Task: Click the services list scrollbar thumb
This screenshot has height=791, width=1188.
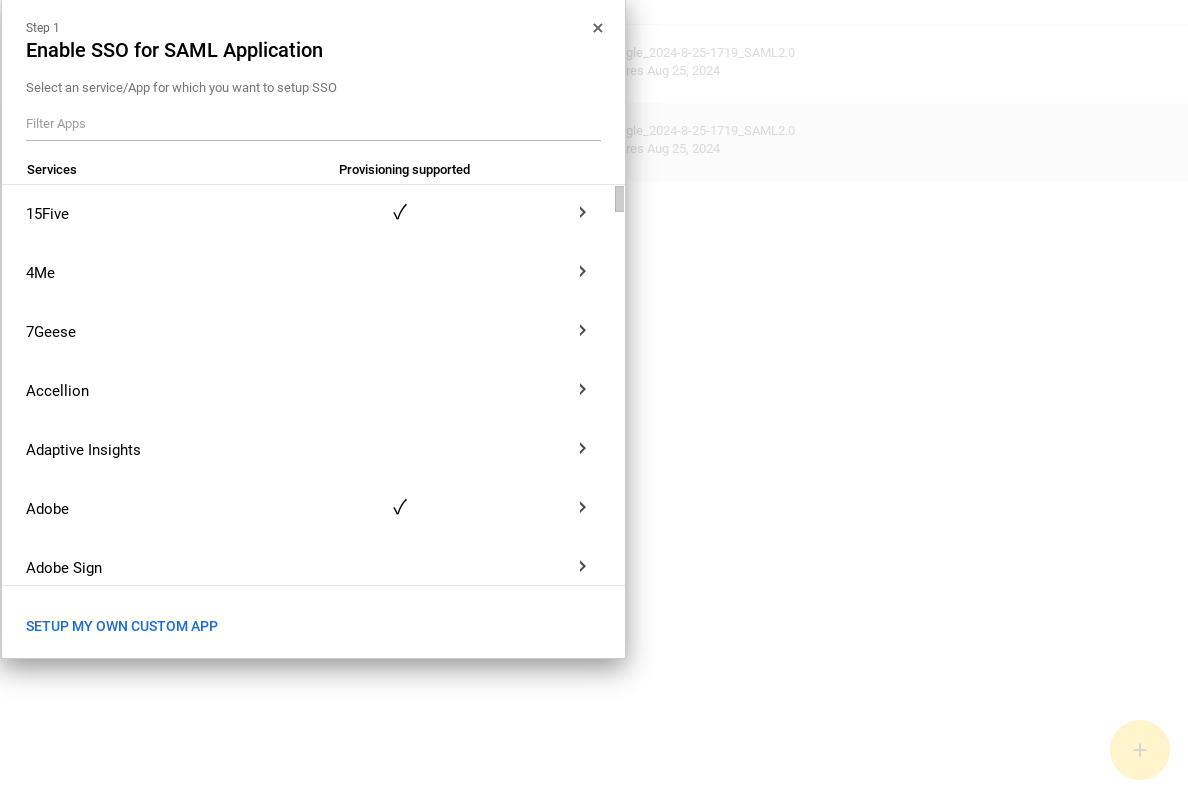Action: pos(619,199)
